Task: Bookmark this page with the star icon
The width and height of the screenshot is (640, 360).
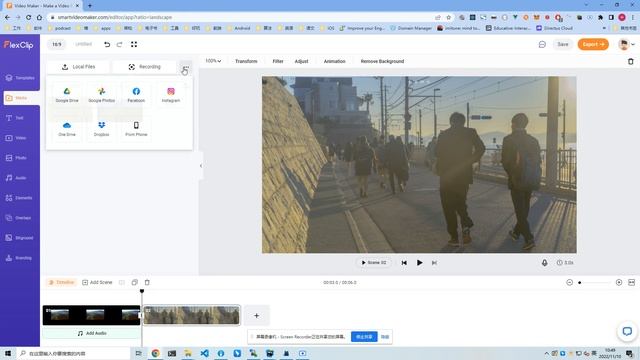Action: 449,18
